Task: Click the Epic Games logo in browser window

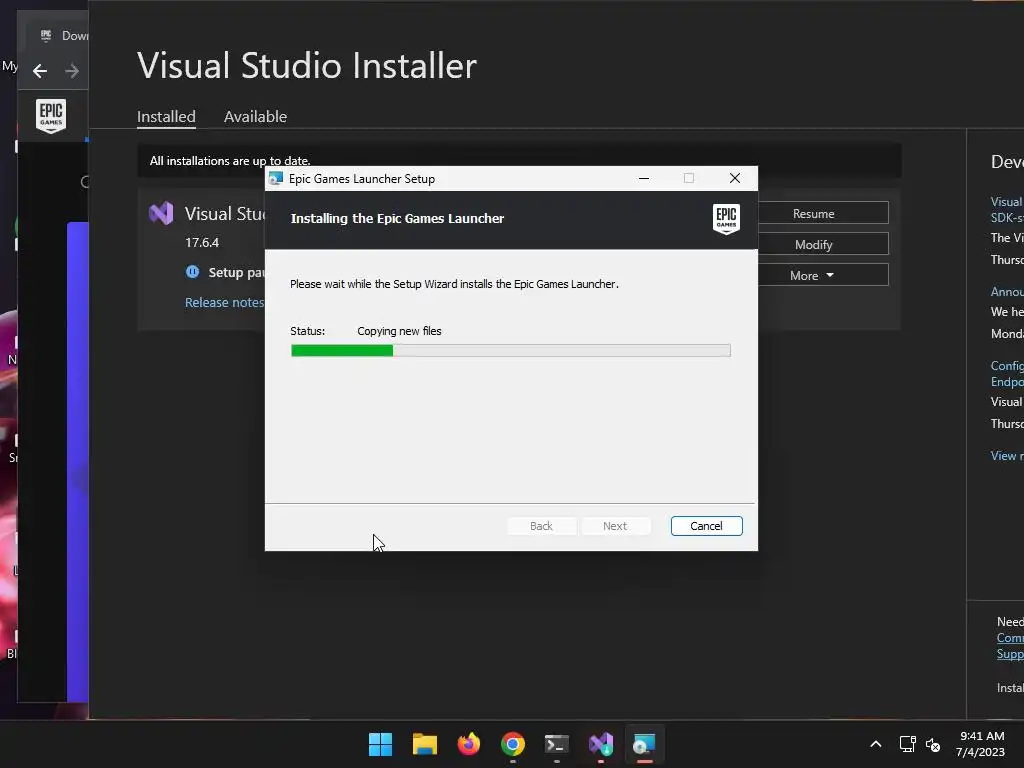Action: click(51, 116)
